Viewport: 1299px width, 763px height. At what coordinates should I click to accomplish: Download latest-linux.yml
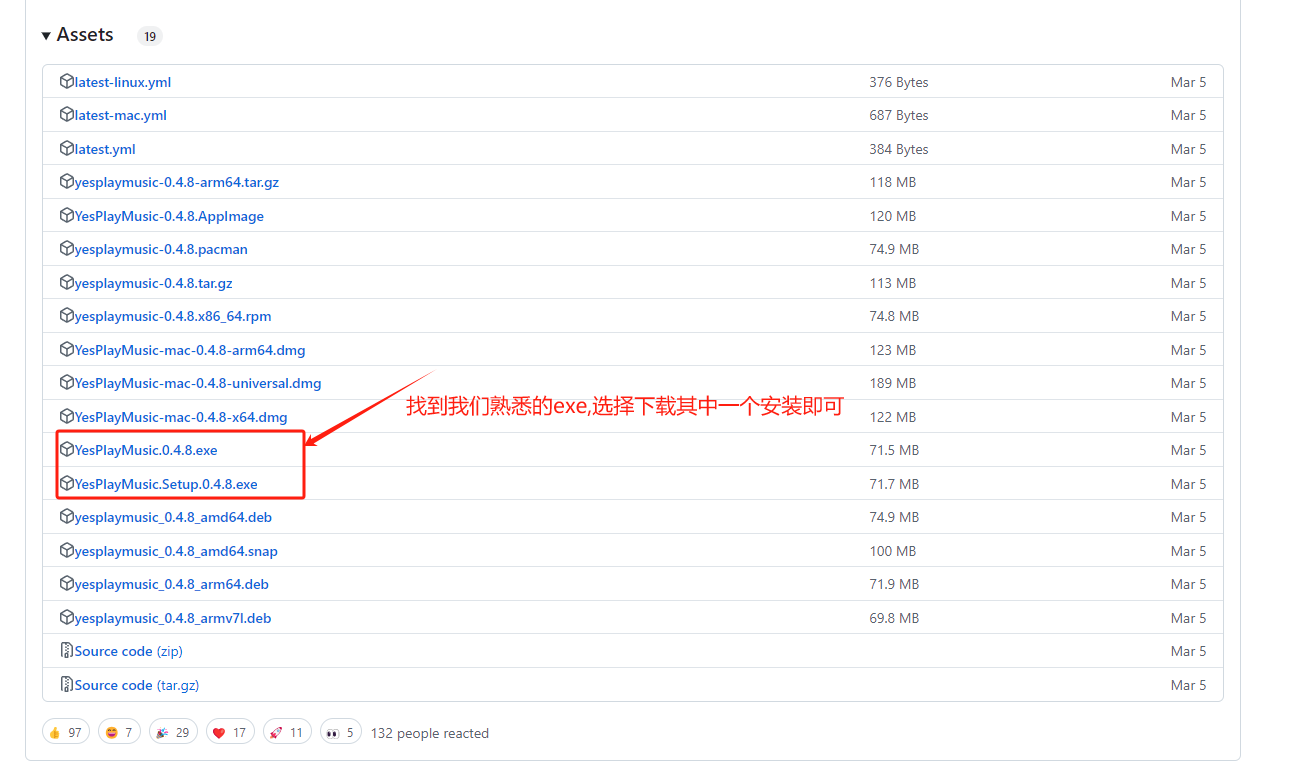coord(123,82)
